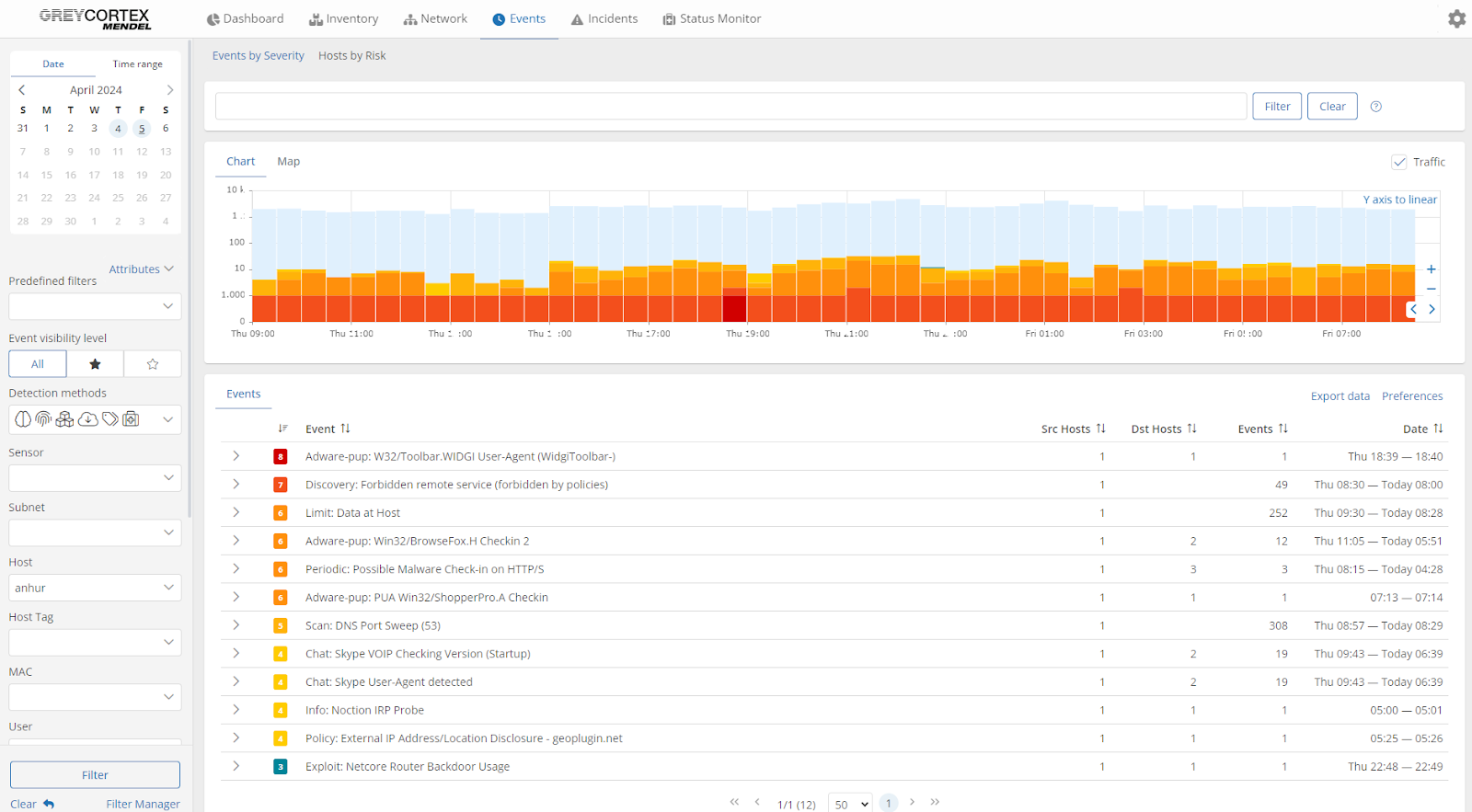
Task: Expand the Limit: Data at Host row
Action: point(236,512)
